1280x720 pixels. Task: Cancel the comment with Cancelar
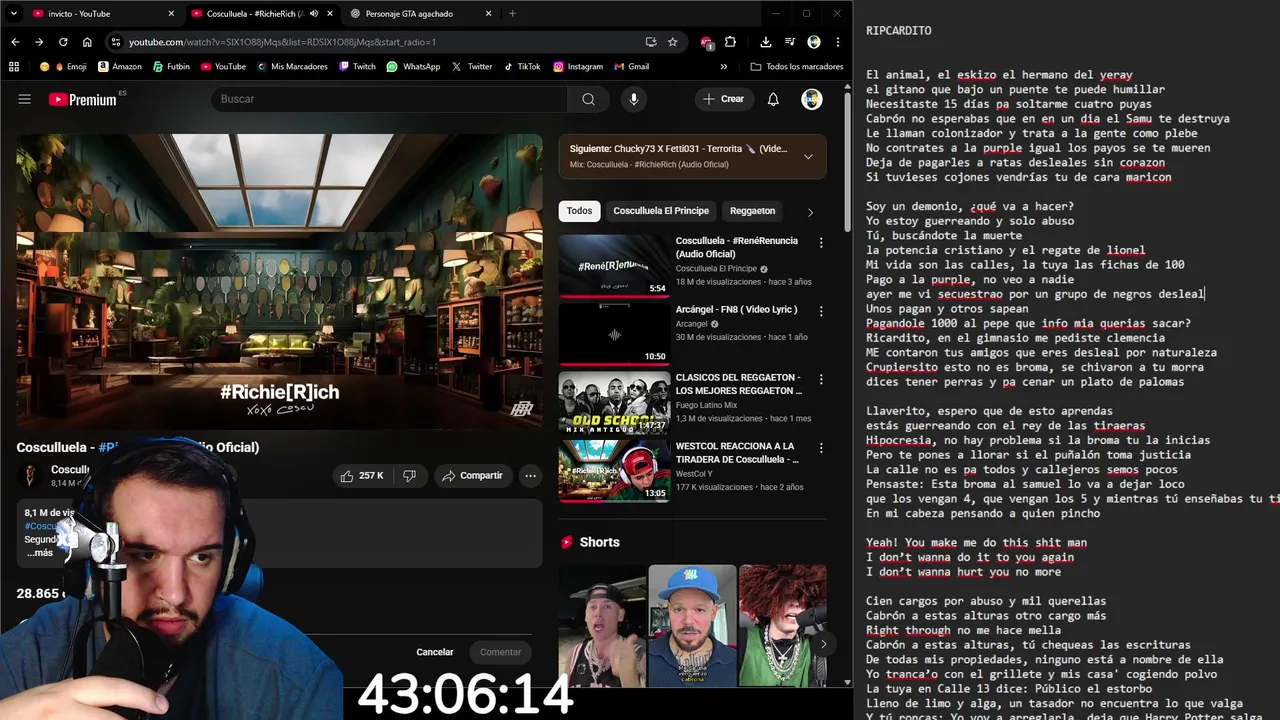435,652
